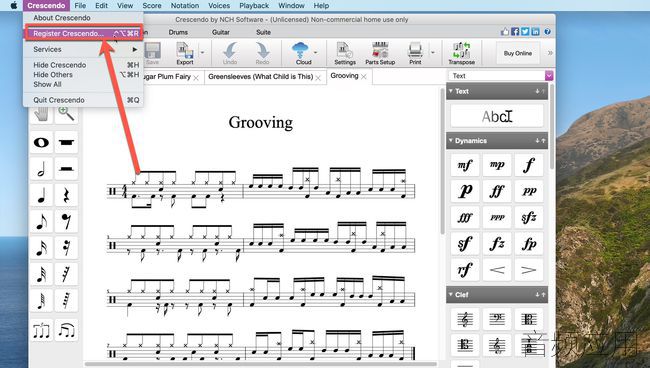Viewport: 650px width, 368px height.
Task: Select sforzando sfz dynamic
Action: point(529,217)
